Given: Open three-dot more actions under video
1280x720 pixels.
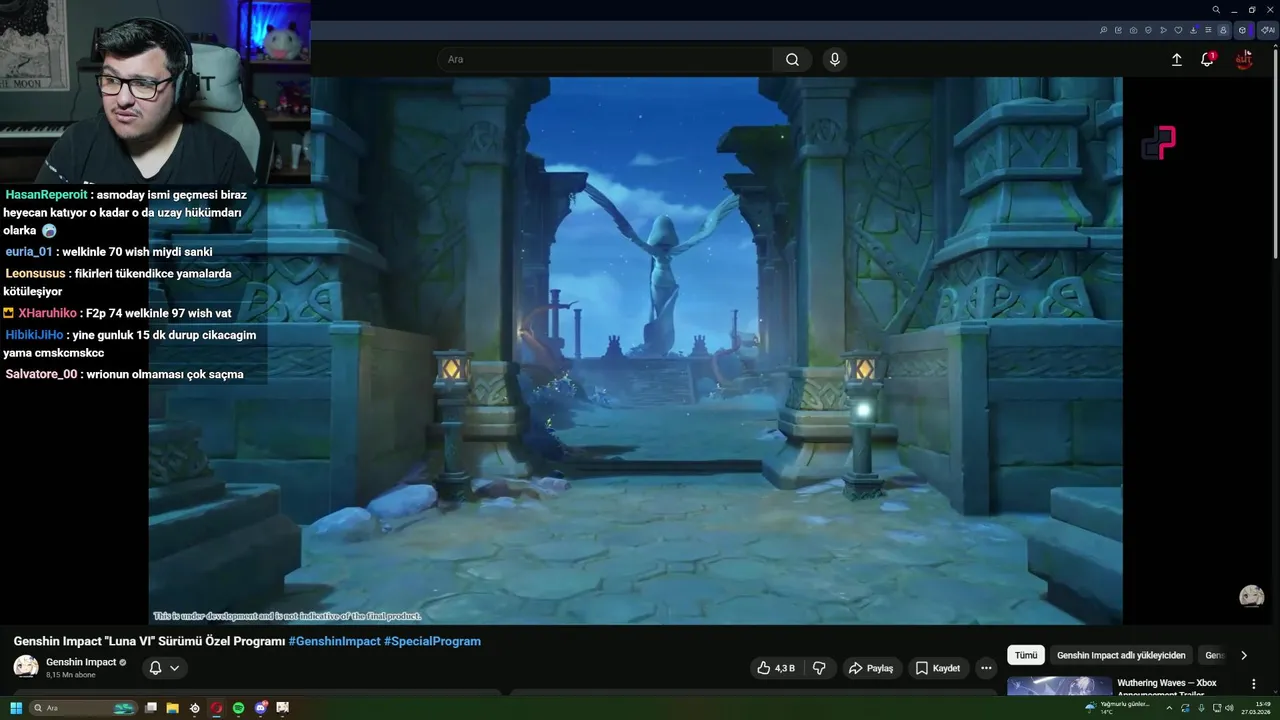Looking at the screenshot, I should coord(986,668).
